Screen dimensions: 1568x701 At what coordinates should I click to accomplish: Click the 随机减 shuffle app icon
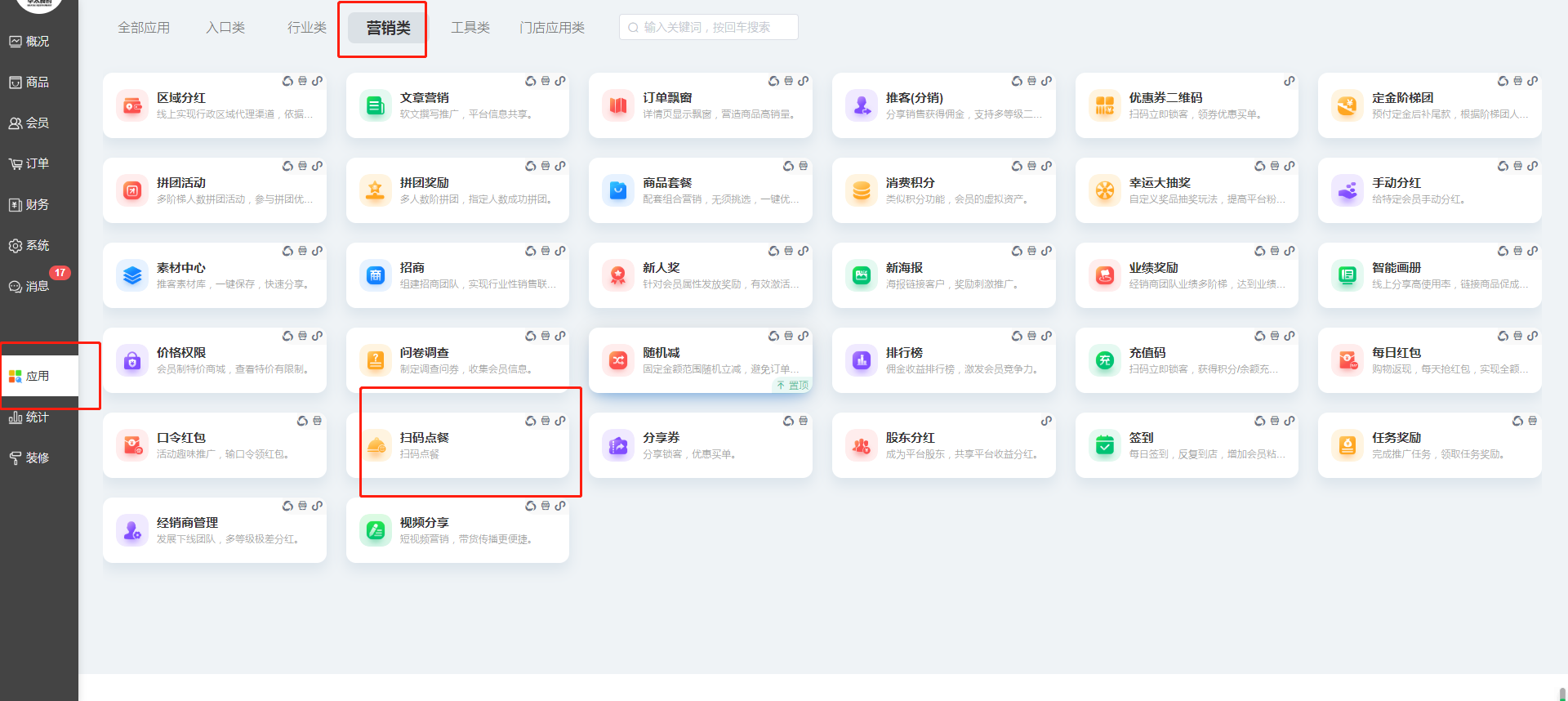coord(618,360)
